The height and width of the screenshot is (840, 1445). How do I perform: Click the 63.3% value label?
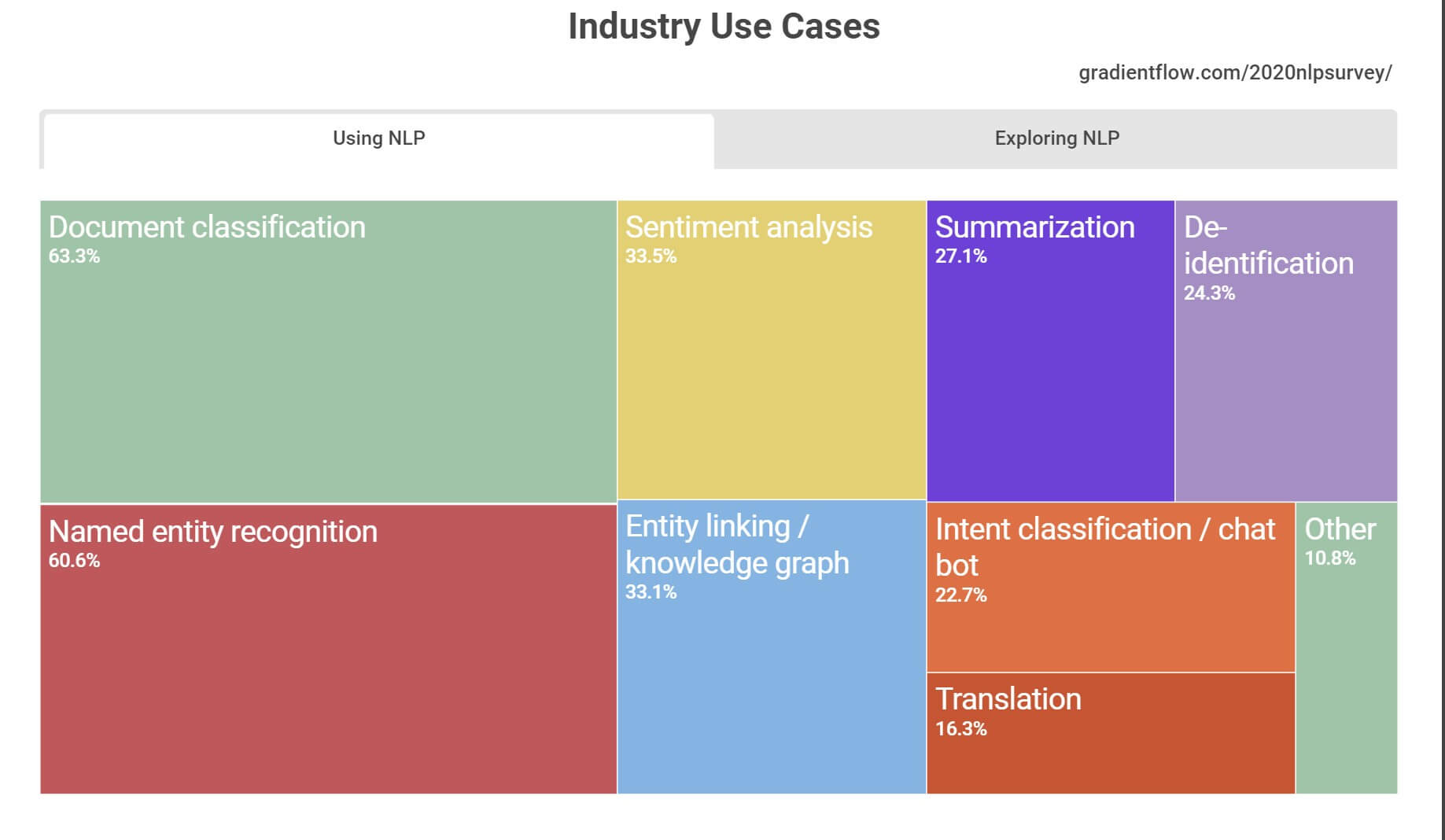tap(74, 256)
